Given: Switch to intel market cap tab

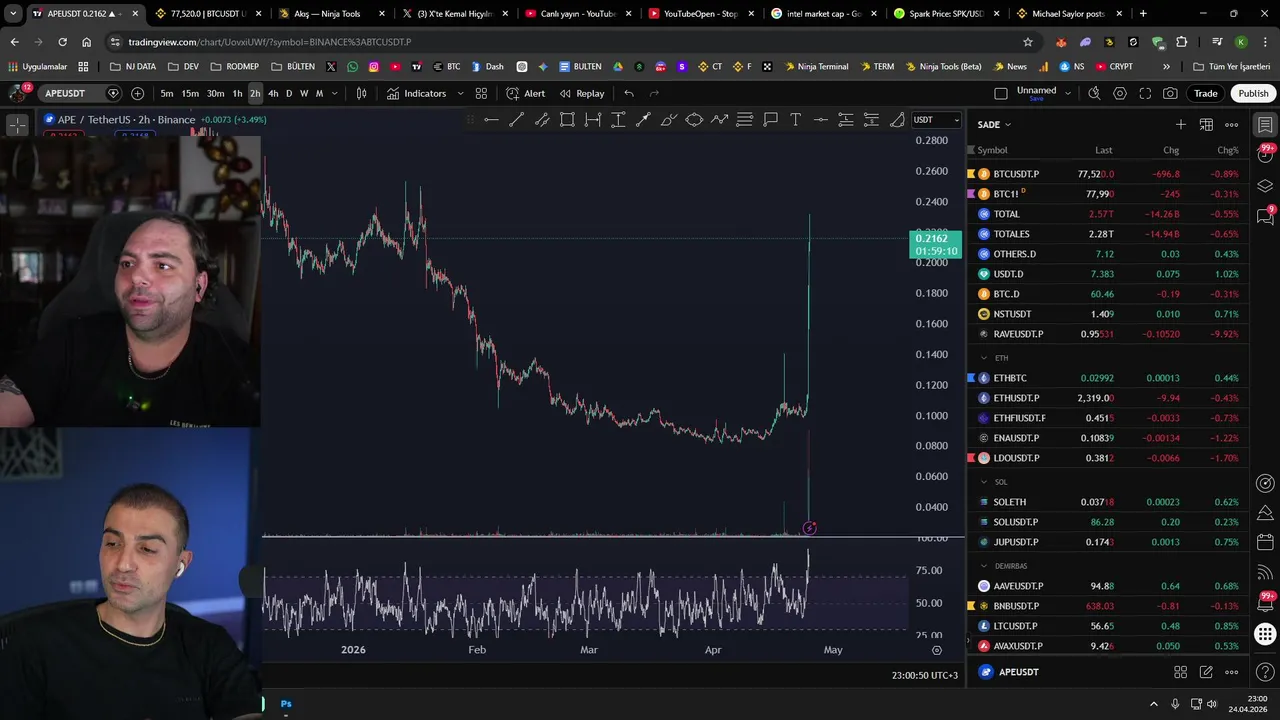Looking at the screenshot, I should click(824, 14).
